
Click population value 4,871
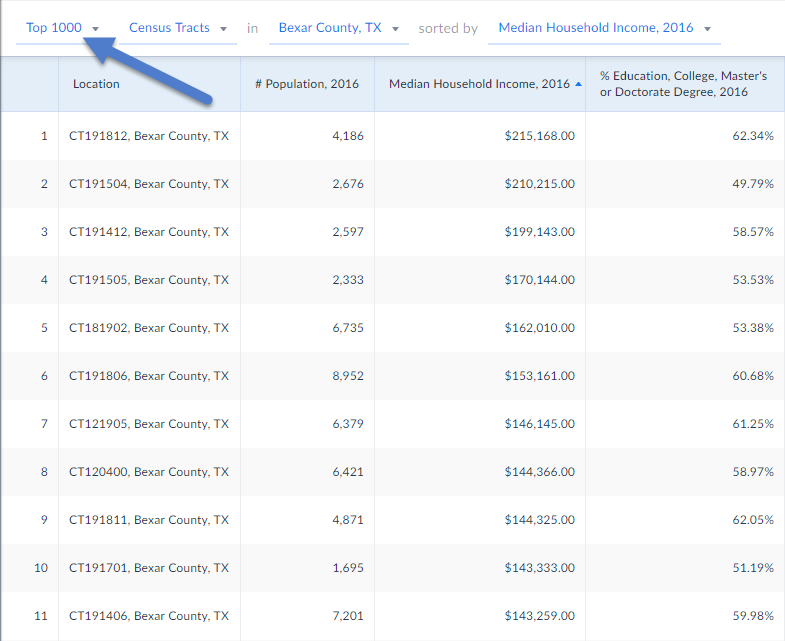coord(348,520)
